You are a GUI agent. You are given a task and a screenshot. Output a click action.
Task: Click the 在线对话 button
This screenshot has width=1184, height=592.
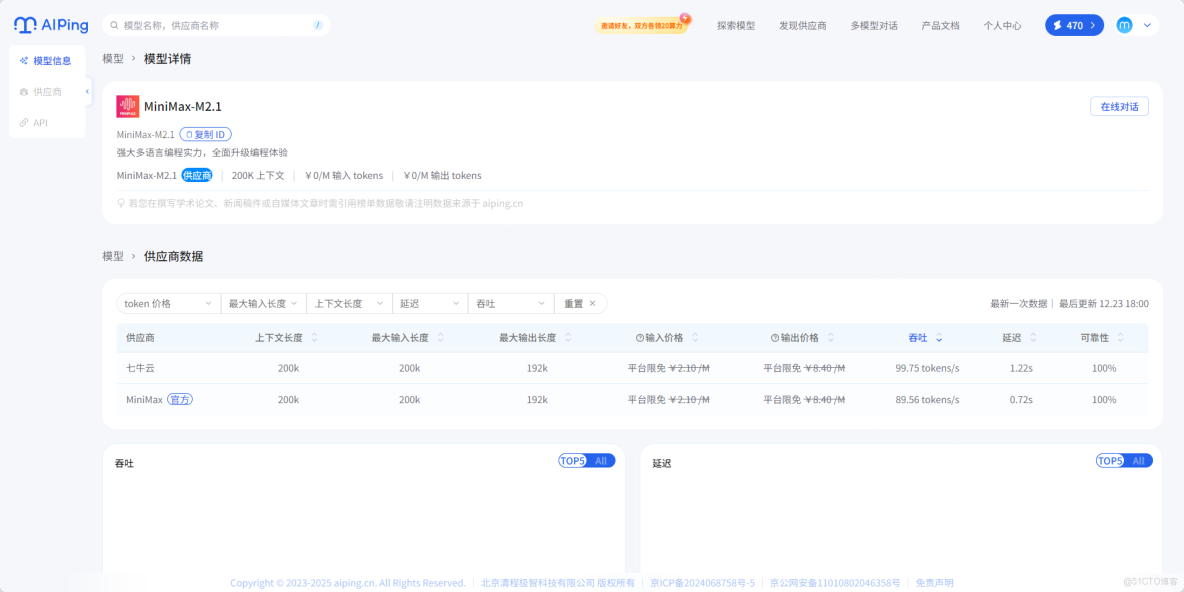(1119, 105)
